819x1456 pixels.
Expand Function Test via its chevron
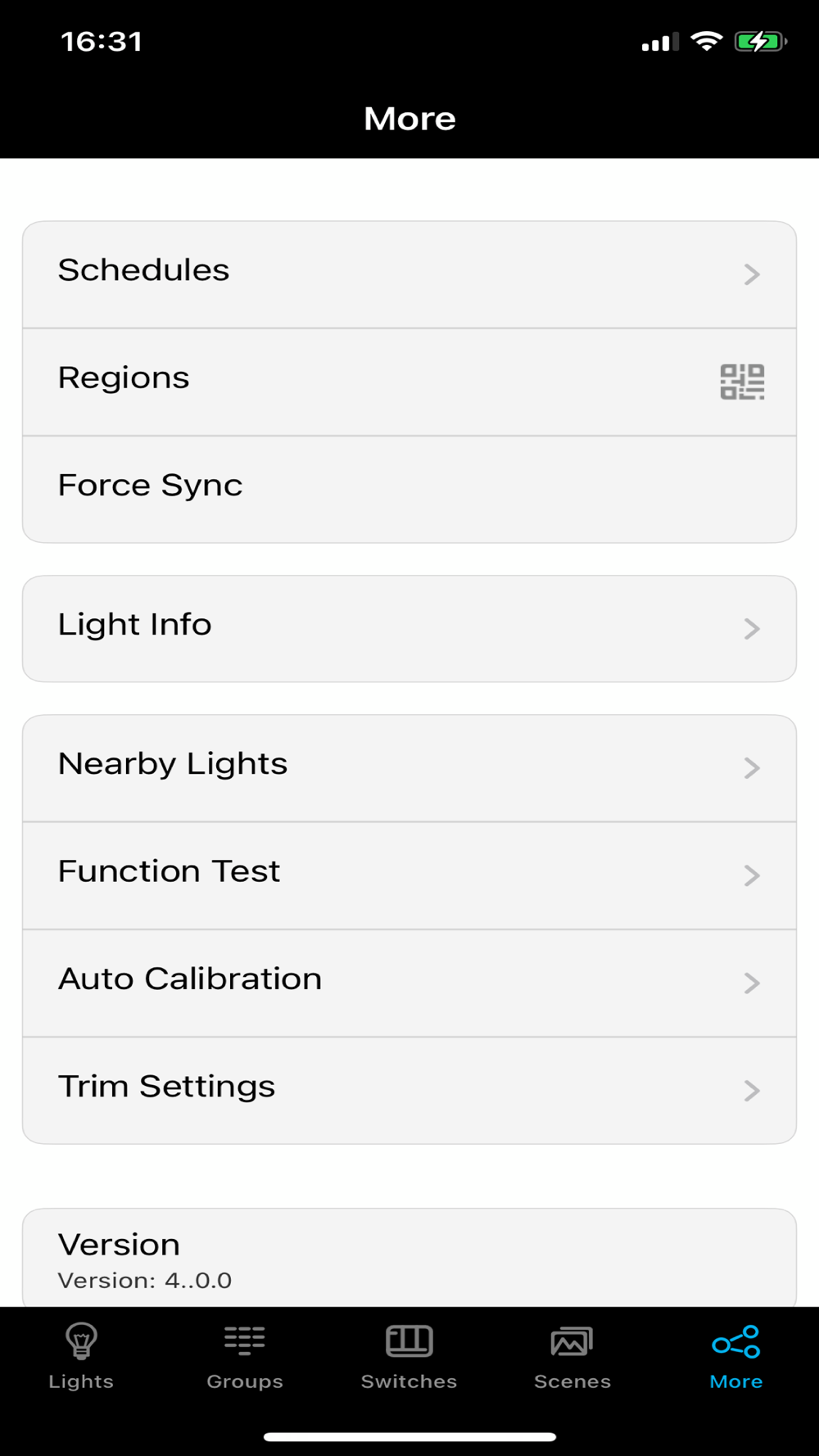pos(752,875)
